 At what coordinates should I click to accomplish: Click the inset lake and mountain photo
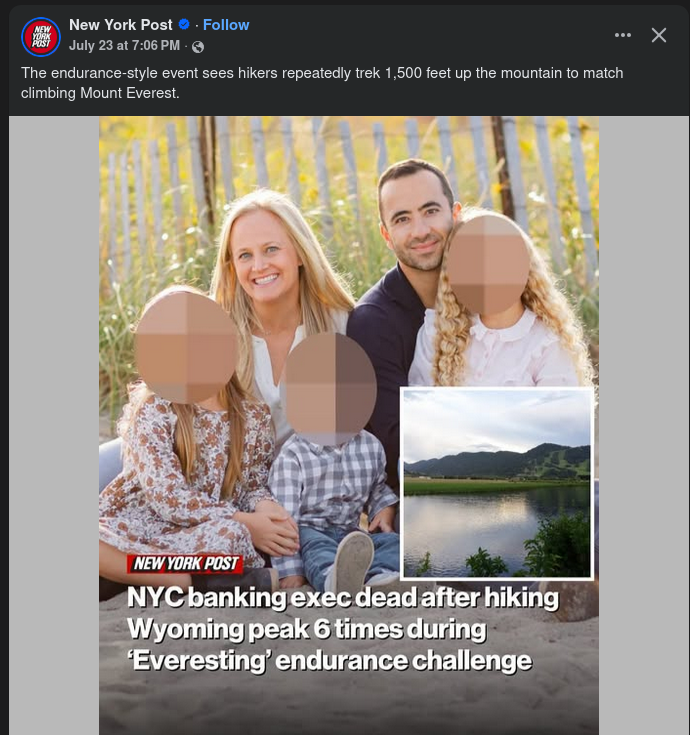[497, 483]
